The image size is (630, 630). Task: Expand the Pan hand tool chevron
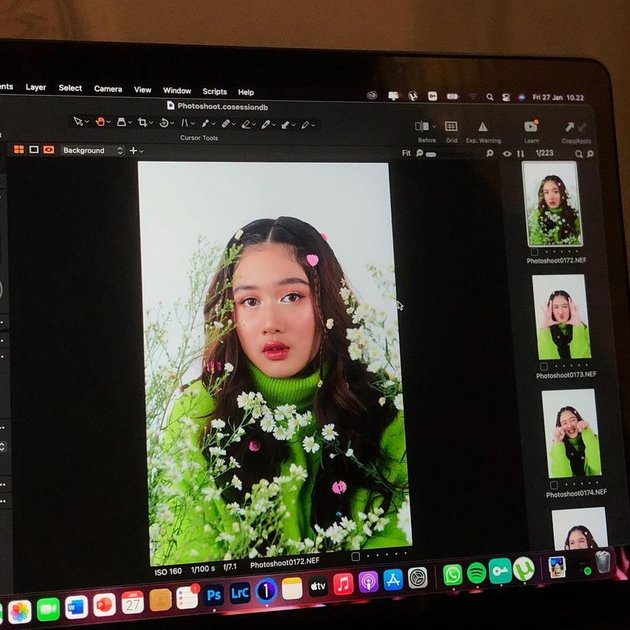109,122
